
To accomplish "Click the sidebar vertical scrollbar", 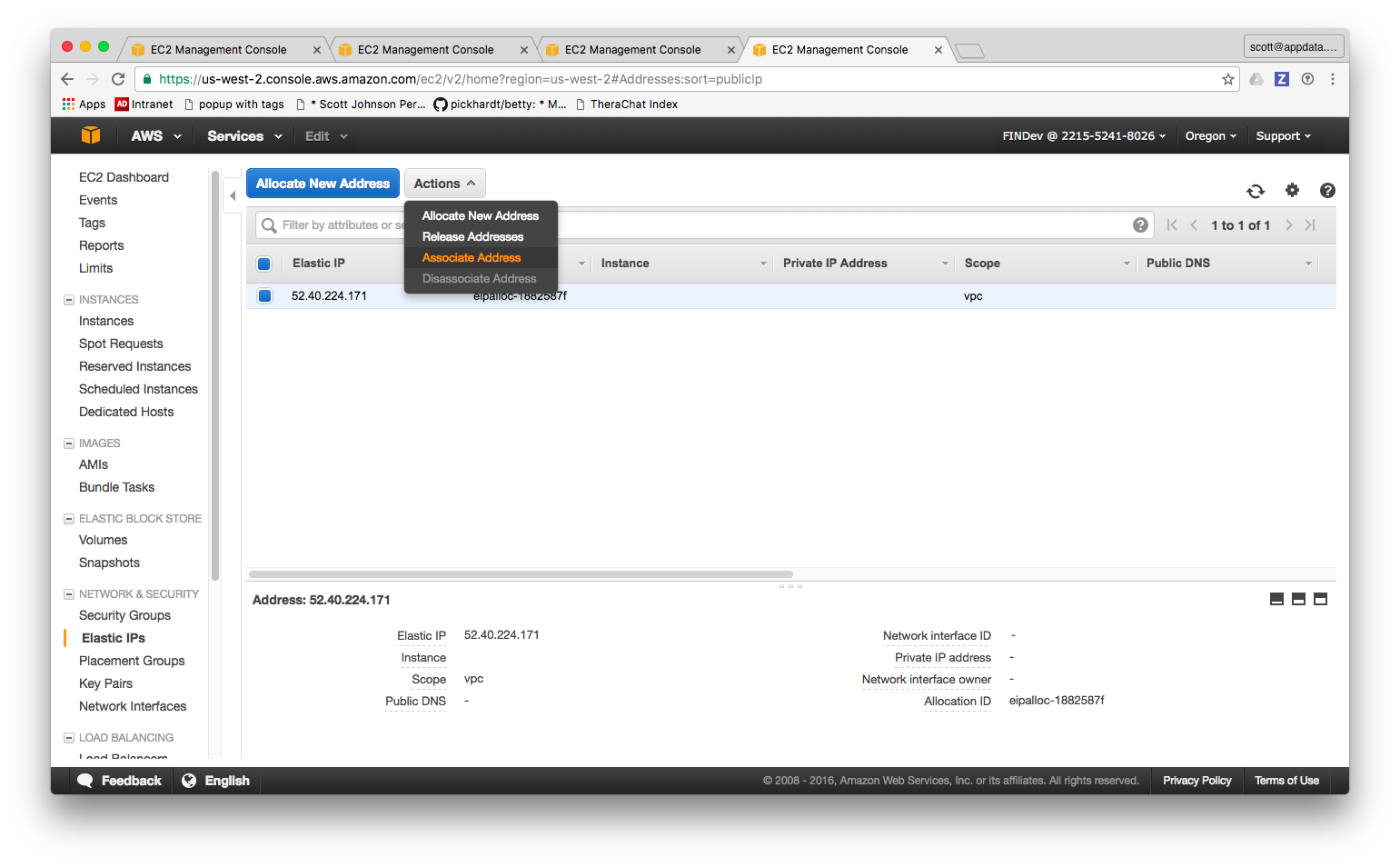I will pos(215,375).
